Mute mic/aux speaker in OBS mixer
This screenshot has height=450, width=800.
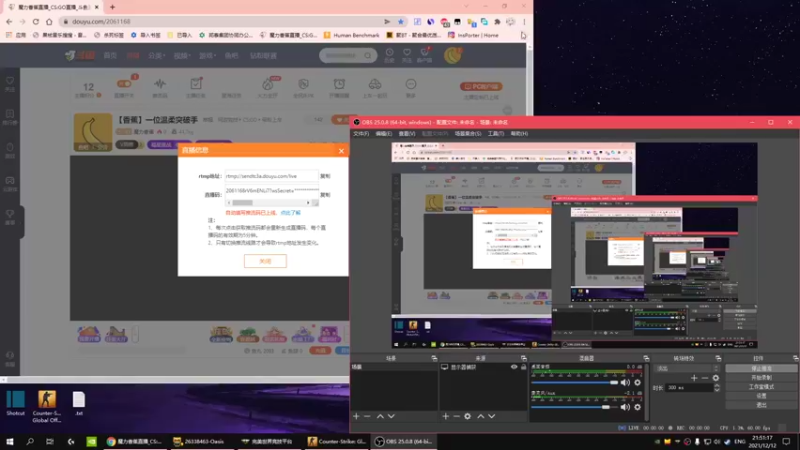coord(625,407)
